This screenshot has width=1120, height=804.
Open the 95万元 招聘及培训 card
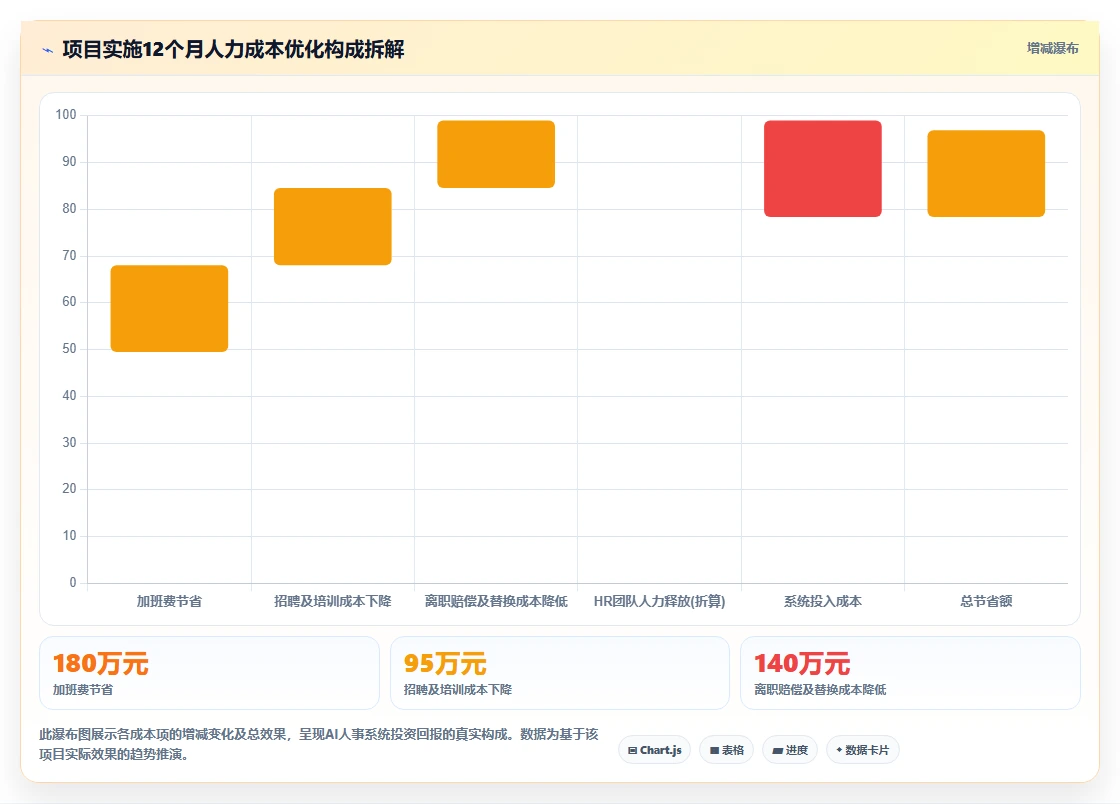pos(560,673)
